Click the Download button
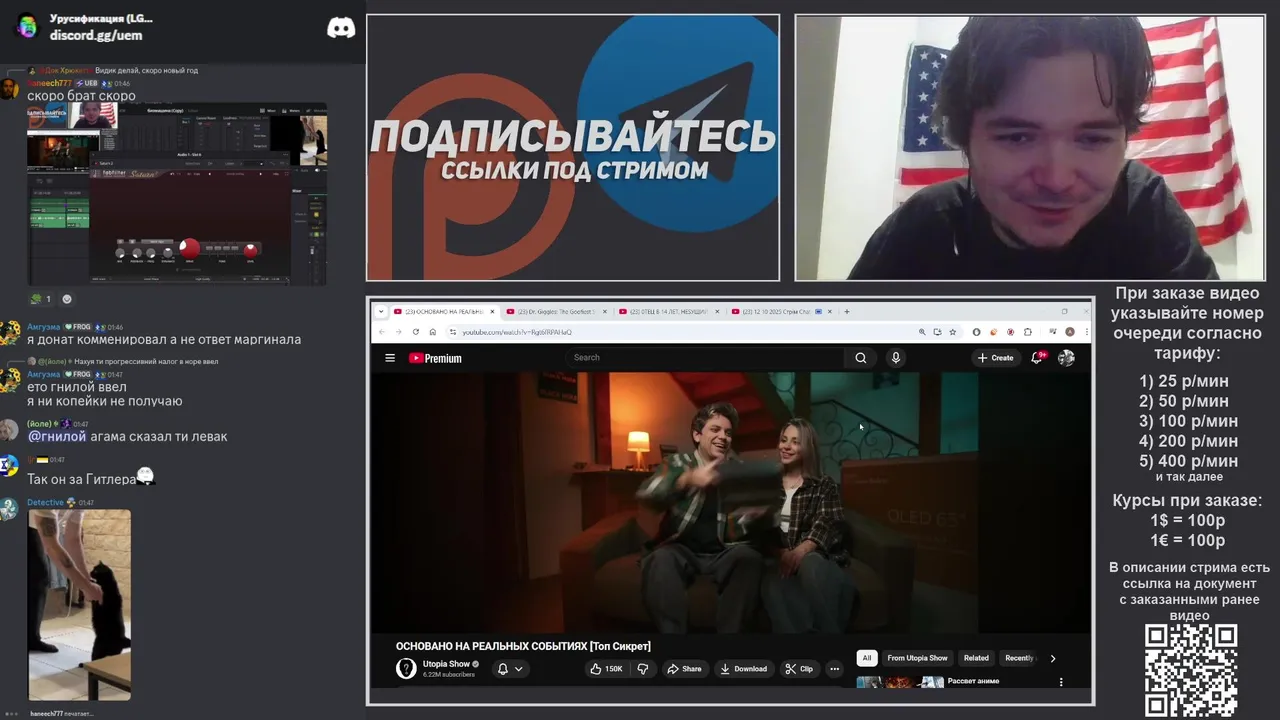Viewport: 1280px width, 720px height. pyautogui.click(x=744, y=669)
